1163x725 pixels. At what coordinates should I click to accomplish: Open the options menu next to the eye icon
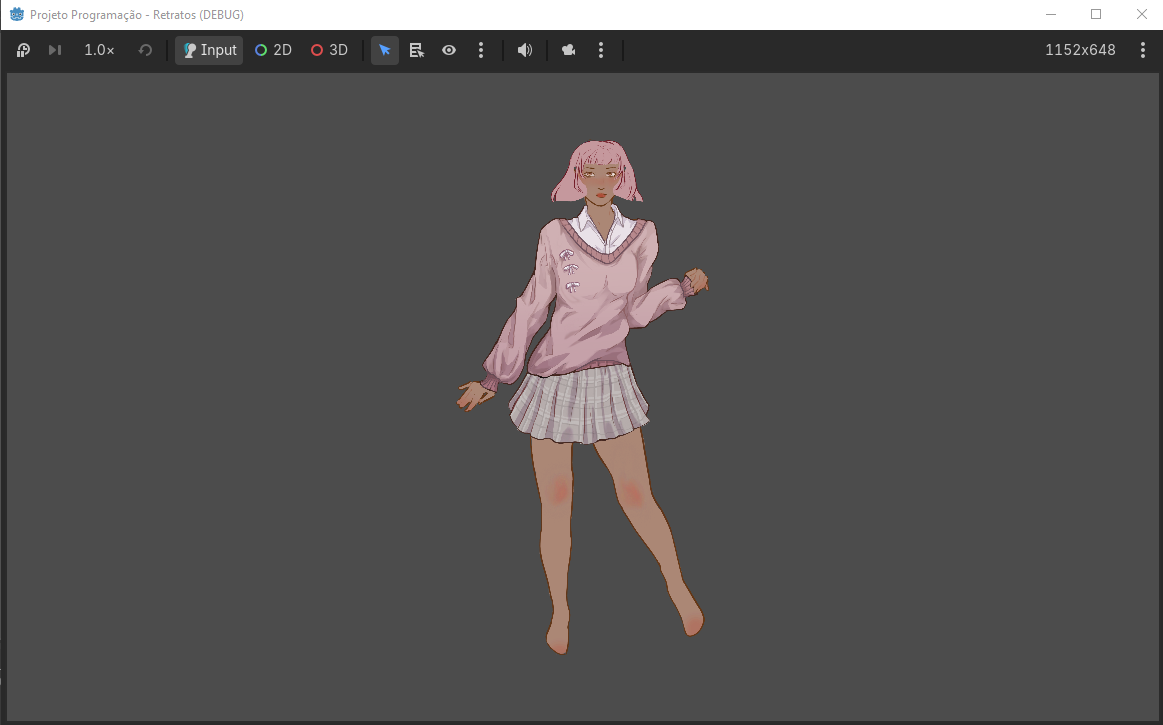[481, 50]
